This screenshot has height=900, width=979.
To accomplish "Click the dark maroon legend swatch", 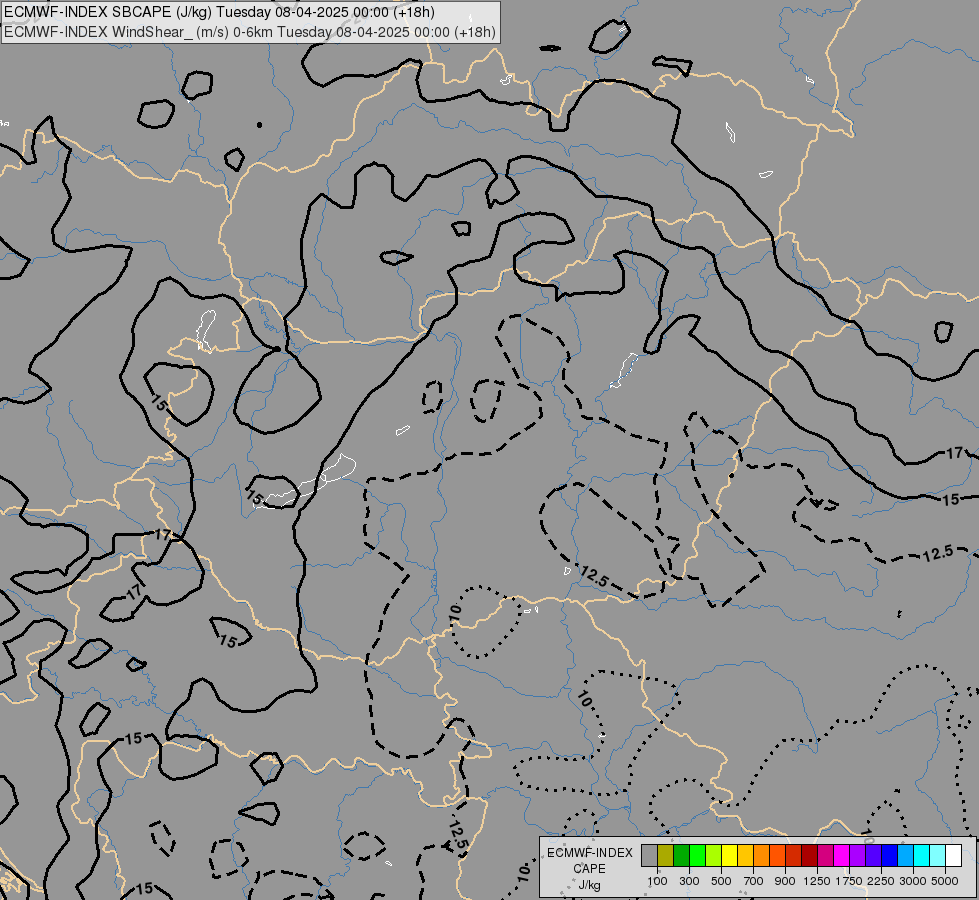I will click(x=809, y=856).
